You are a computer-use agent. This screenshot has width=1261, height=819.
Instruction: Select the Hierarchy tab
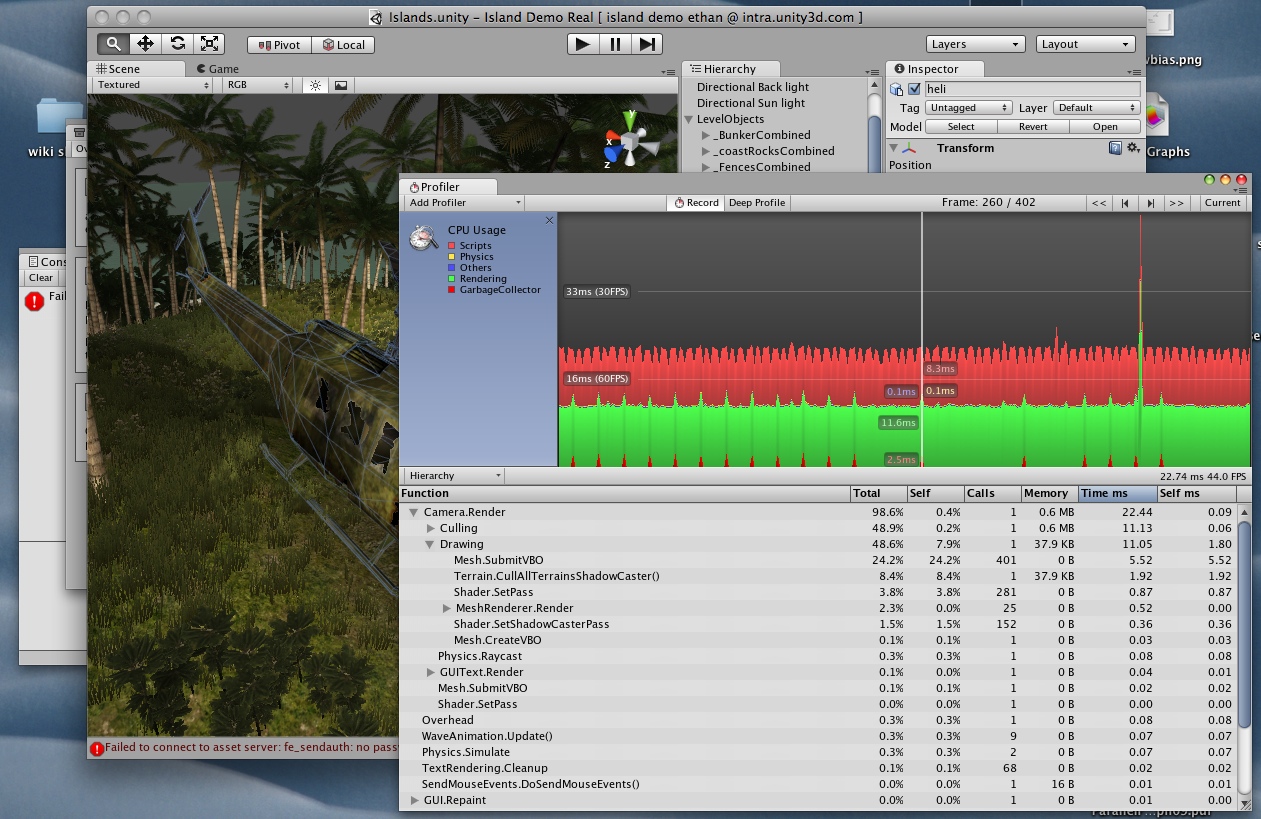[x=729, y=69]
